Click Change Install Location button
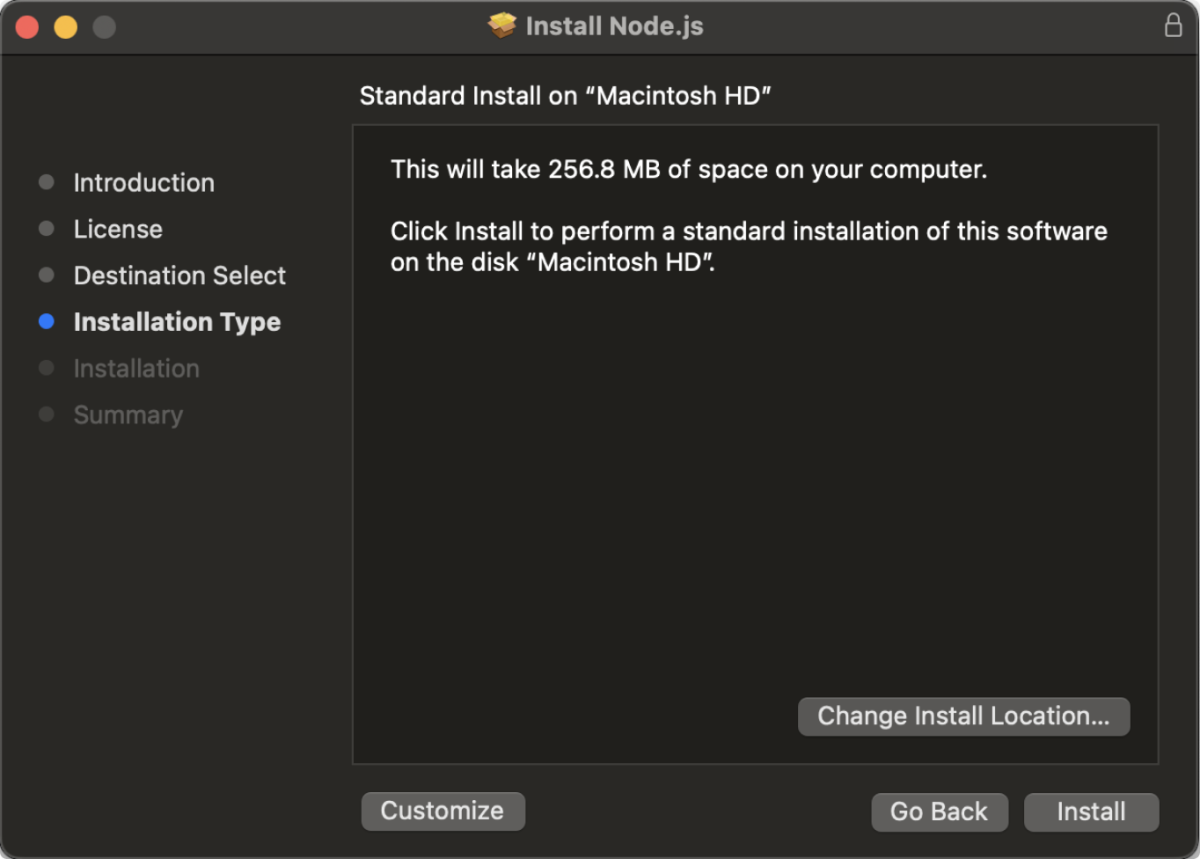Screen dimensions: 1200x859 (x=963, y=716)
